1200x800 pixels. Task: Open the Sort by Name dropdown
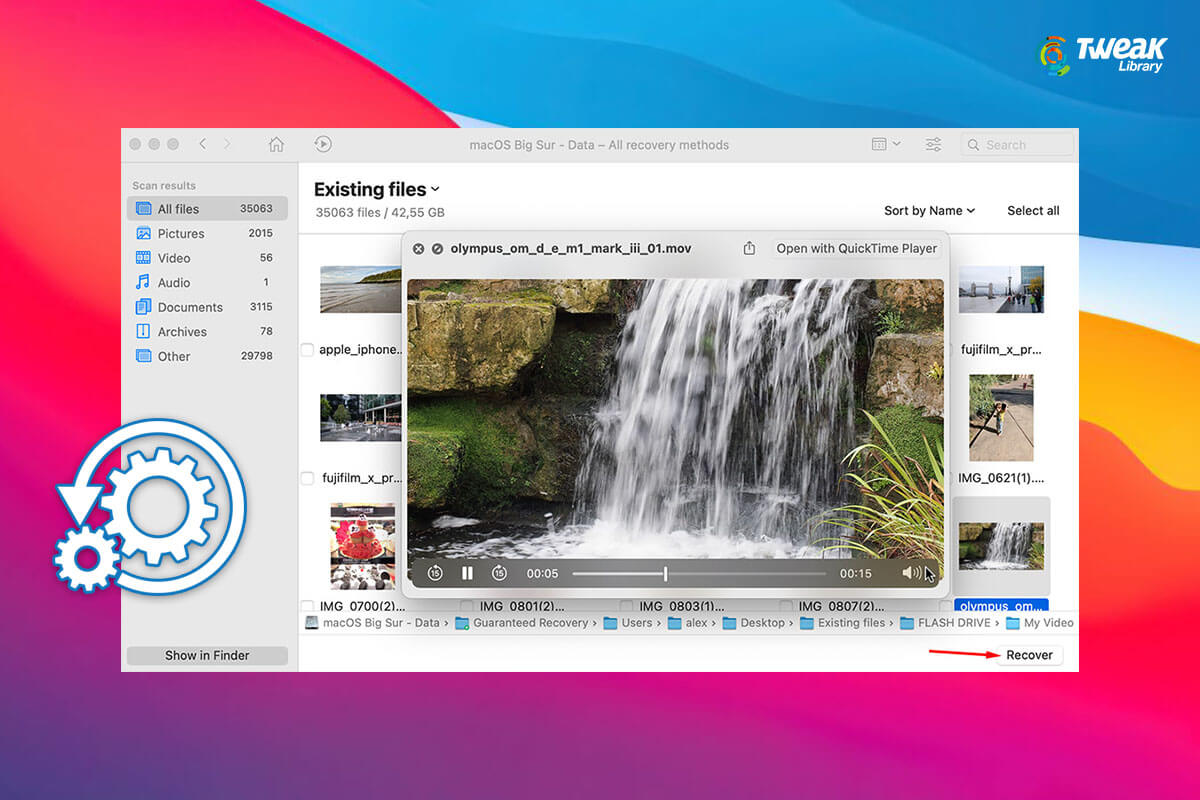click(929, 210)
